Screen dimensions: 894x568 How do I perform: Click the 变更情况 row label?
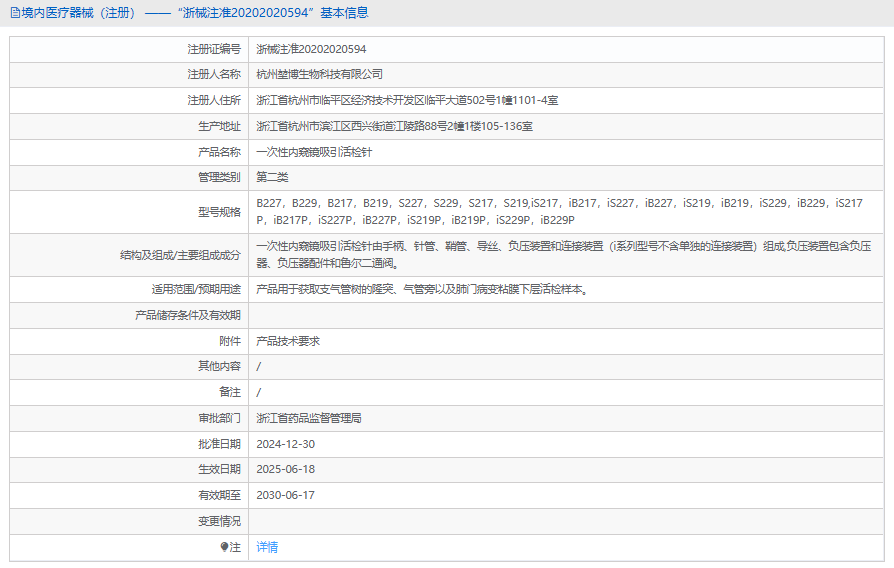(x=219, y=521)
